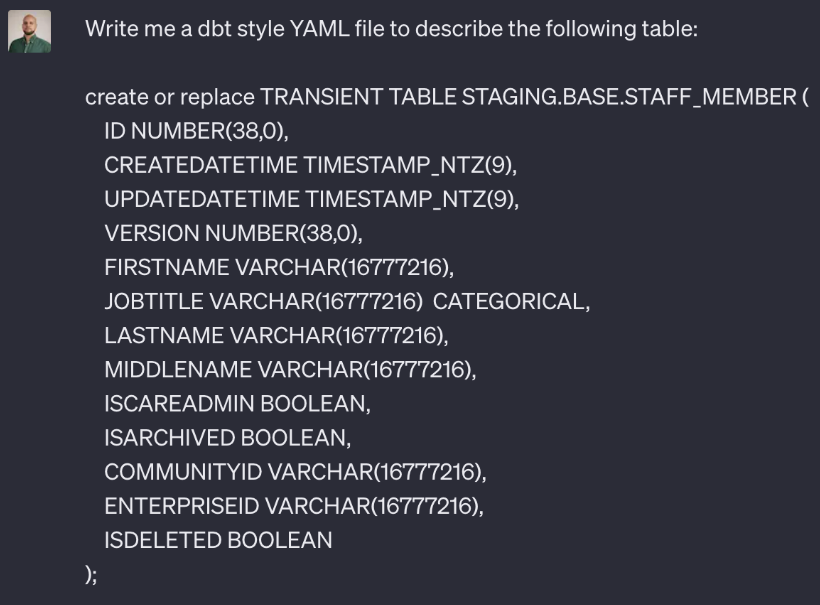
Task: Click the CREATEDATETIME column line
Action: [x=310, y=165]
